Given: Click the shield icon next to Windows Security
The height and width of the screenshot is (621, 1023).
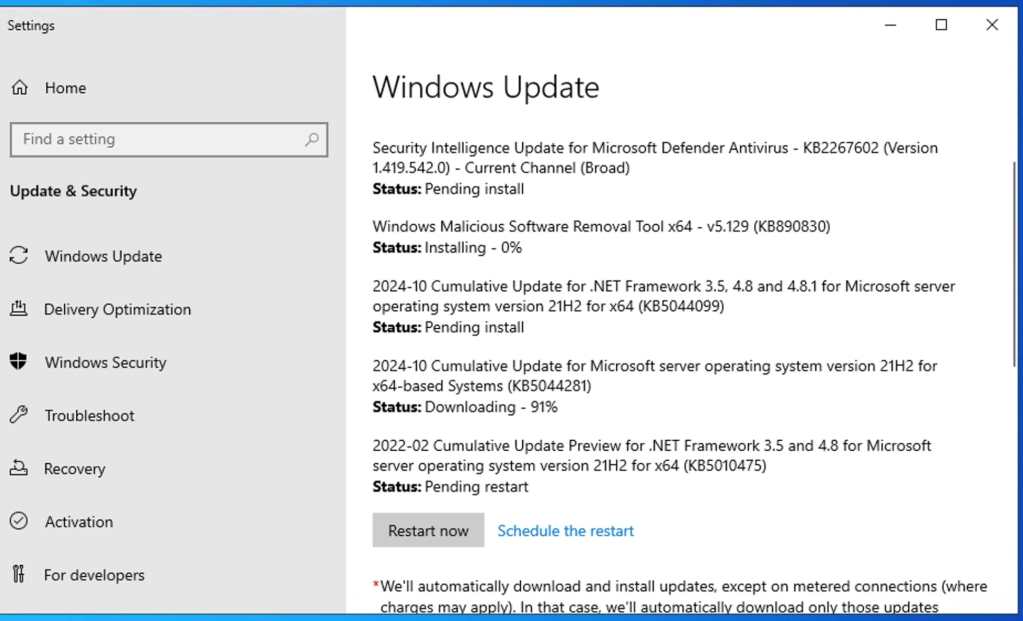Looking at the screenshot, I should tap(18, 362).
